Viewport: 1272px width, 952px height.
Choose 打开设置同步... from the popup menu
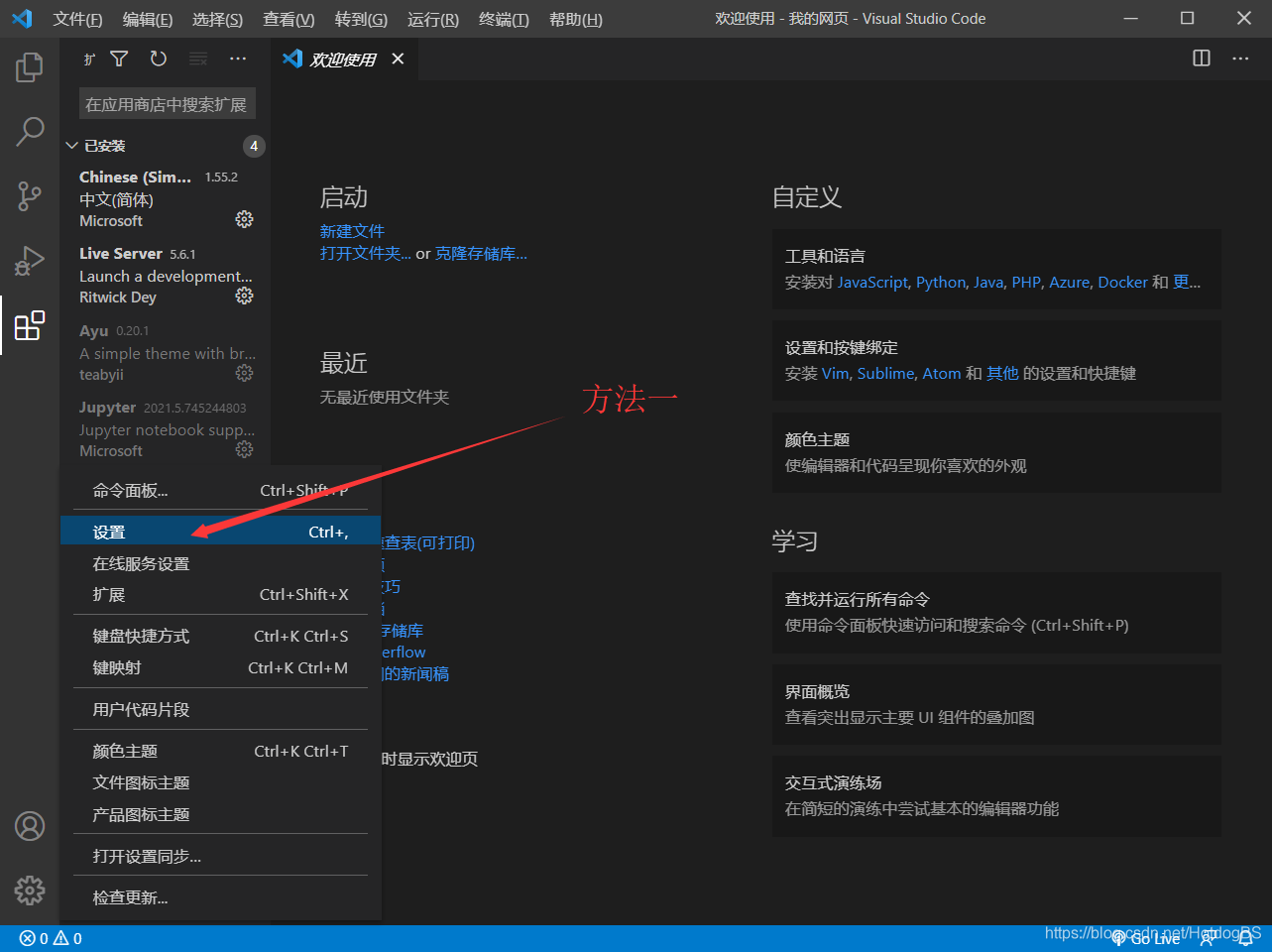pyautogui.click(x=220, y=856)
